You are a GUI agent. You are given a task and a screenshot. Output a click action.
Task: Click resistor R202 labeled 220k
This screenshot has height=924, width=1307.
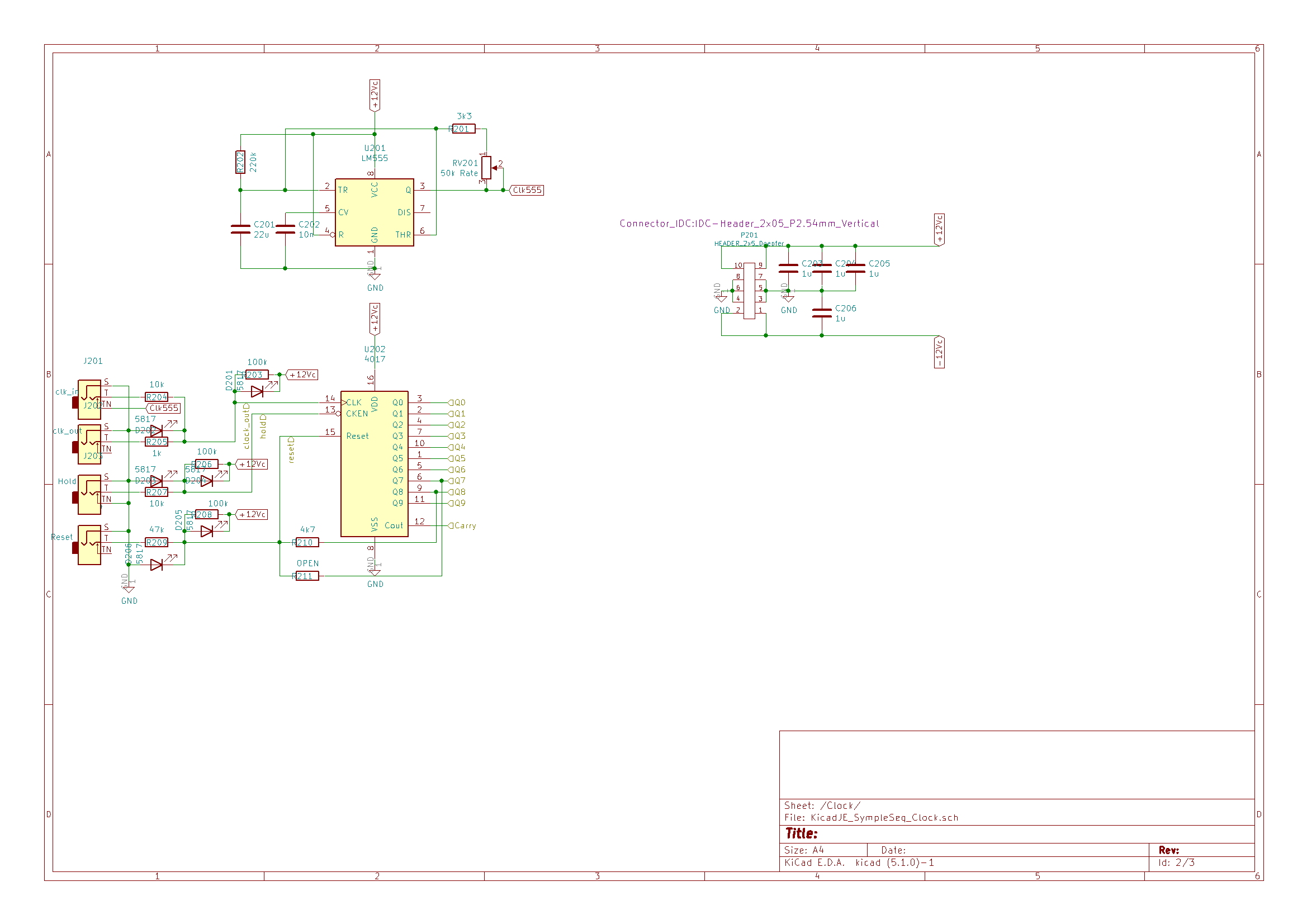point(240,162)
